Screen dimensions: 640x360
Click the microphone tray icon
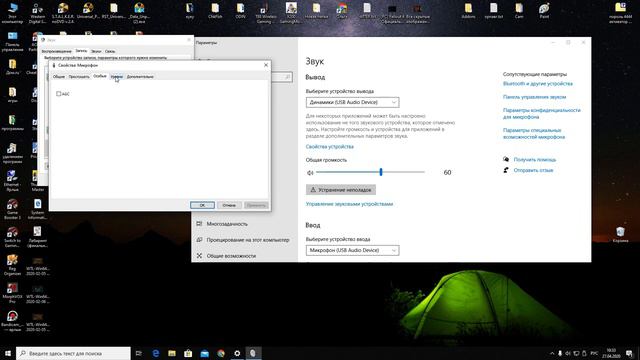coord(560,353)
